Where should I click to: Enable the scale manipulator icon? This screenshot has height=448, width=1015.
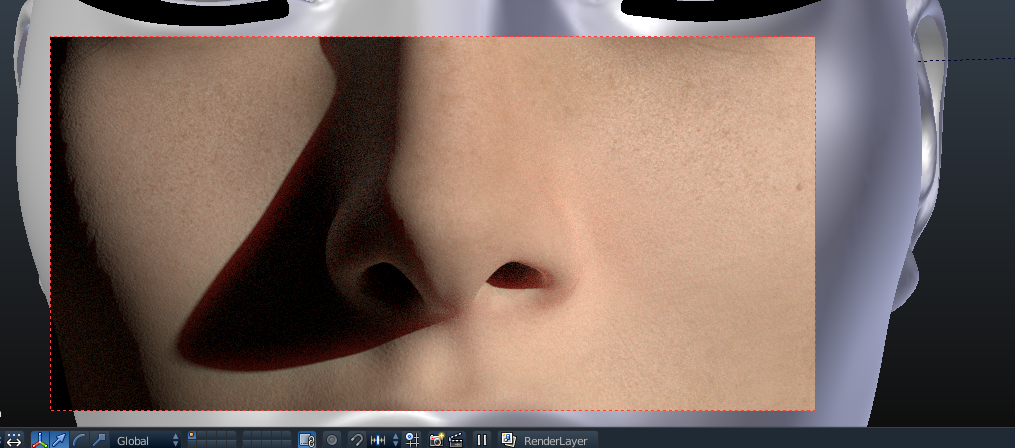[x=98, y=440]
